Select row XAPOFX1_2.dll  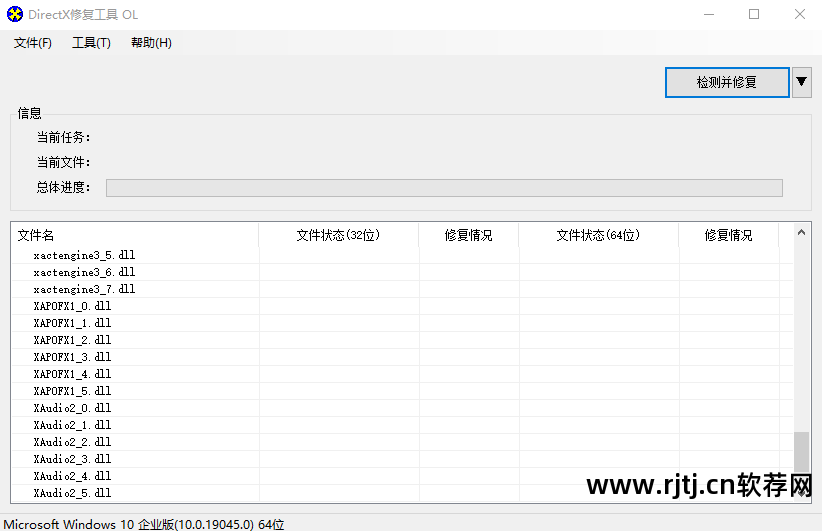402,340
